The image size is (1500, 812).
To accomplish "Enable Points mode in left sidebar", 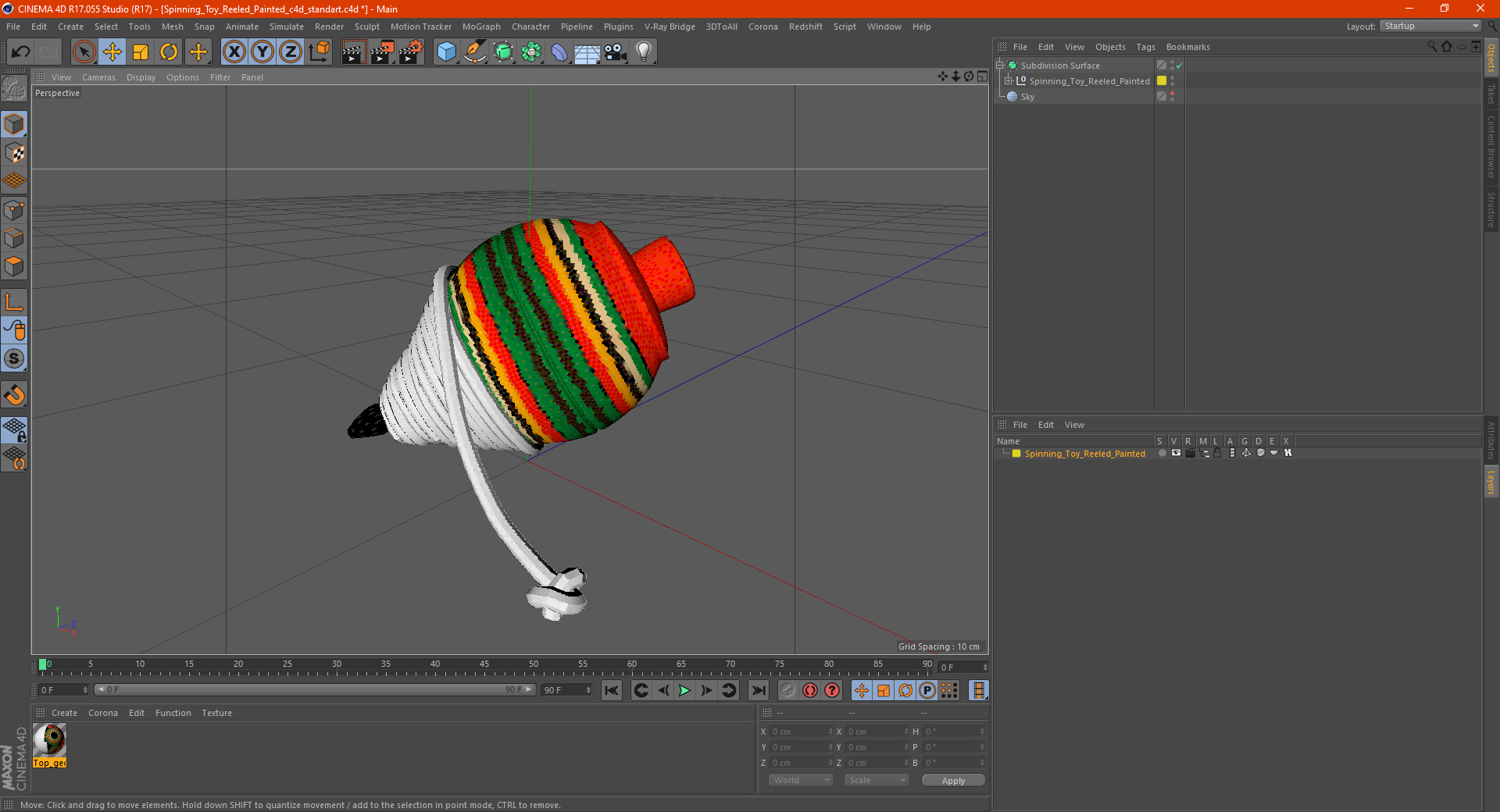I will (x=14, y=210).
